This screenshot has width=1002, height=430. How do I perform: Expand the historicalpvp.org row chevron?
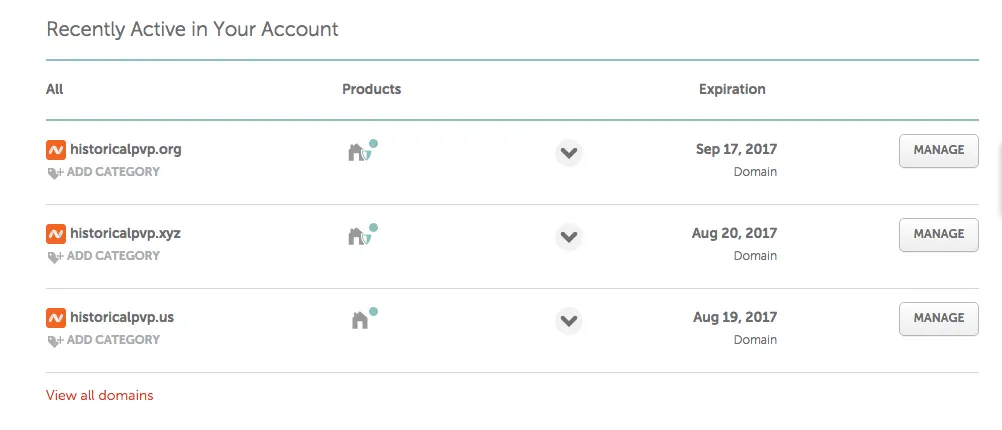tap(569, 153)
